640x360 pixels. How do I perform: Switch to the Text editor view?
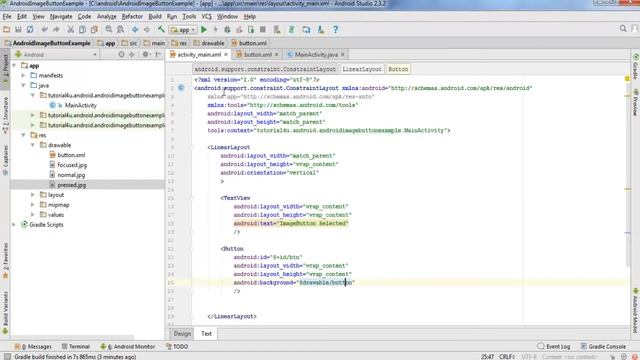206,333
